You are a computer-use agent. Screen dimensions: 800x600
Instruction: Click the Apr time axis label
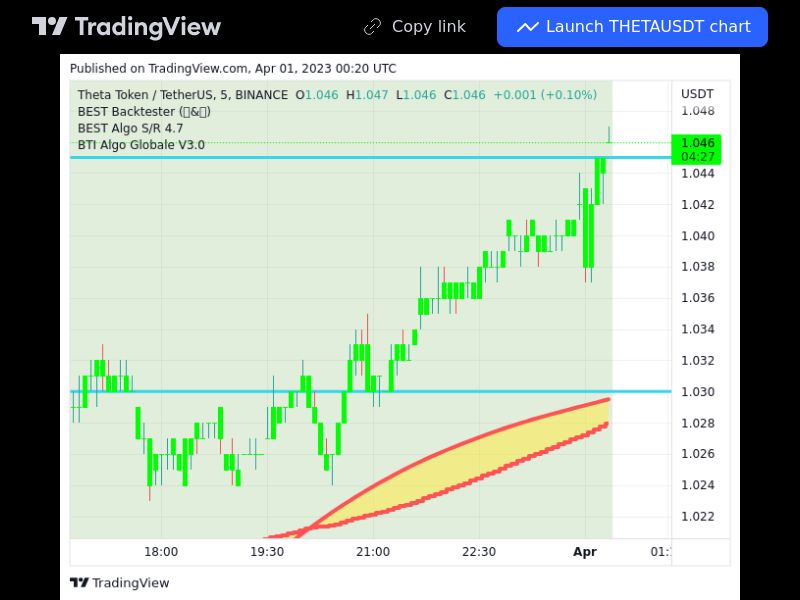pos(585,552)
